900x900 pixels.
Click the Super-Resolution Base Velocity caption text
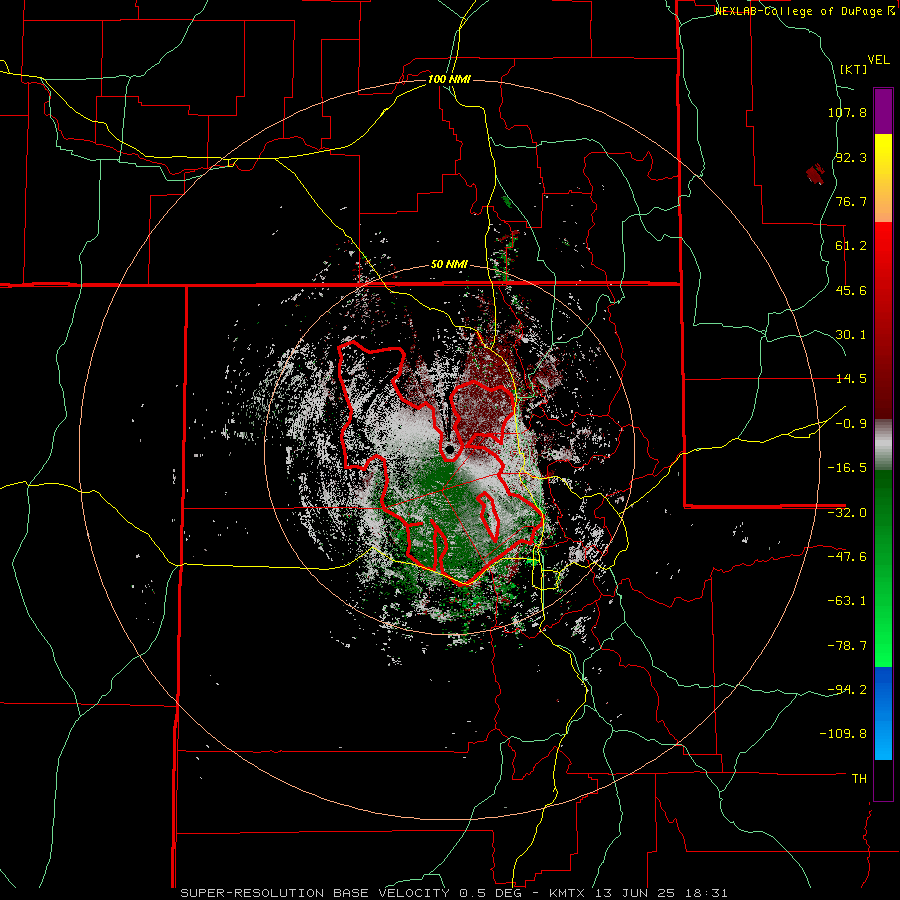point(454,893)
